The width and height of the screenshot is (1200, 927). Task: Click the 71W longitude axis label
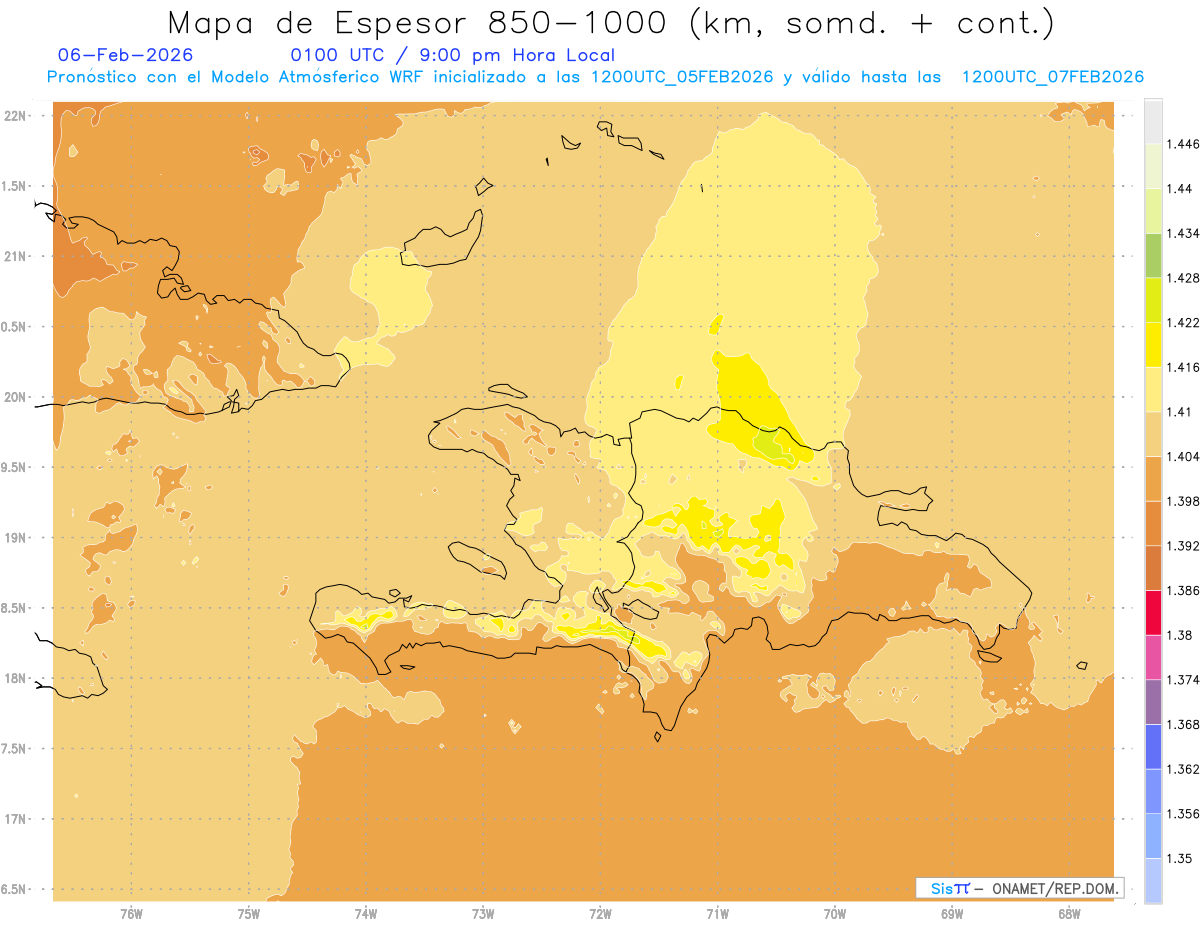click(x=717, y=915)
